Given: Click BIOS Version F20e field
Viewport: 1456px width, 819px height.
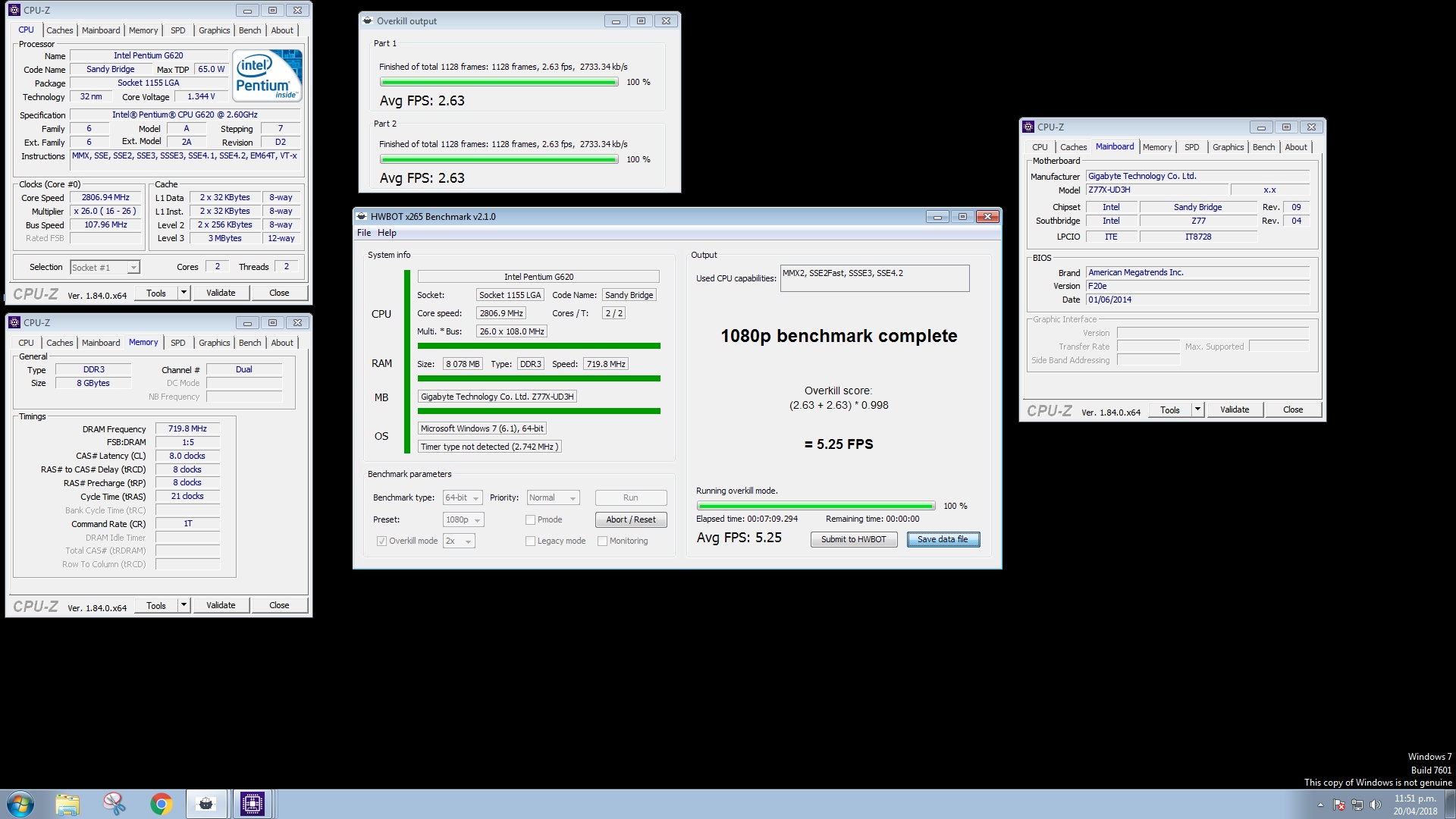Looking at the screenshot, I should point(1197,286).
